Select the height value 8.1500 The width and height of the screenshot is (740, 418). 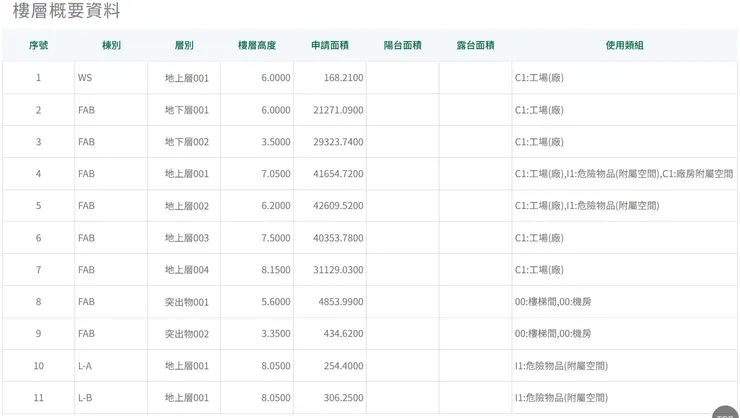point(276,270)
